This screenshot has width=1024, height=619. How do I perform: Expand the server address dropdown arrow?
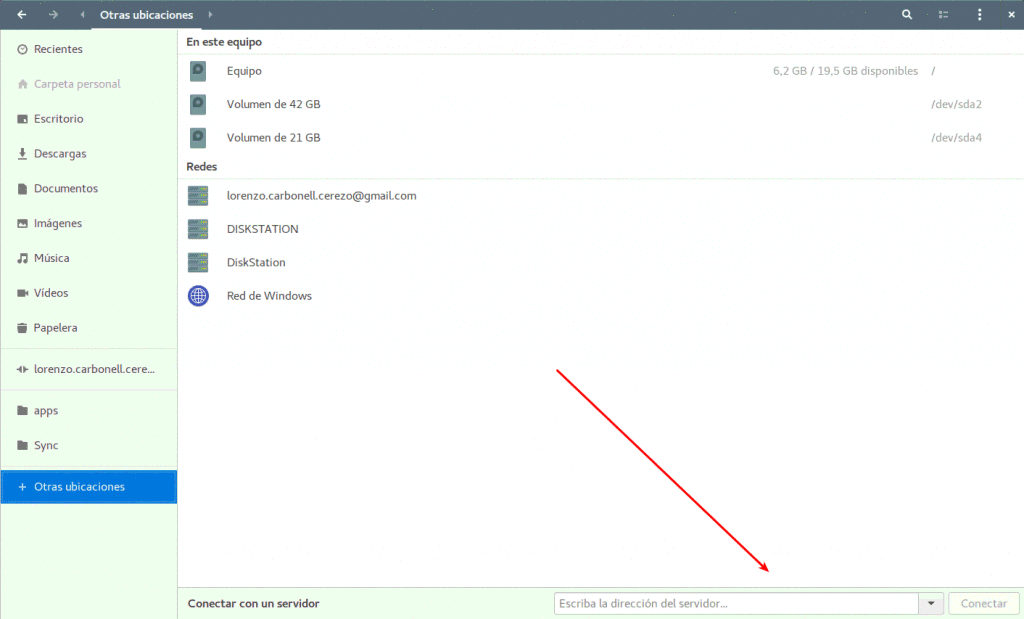pyautogui.click(x=930, y=603)
